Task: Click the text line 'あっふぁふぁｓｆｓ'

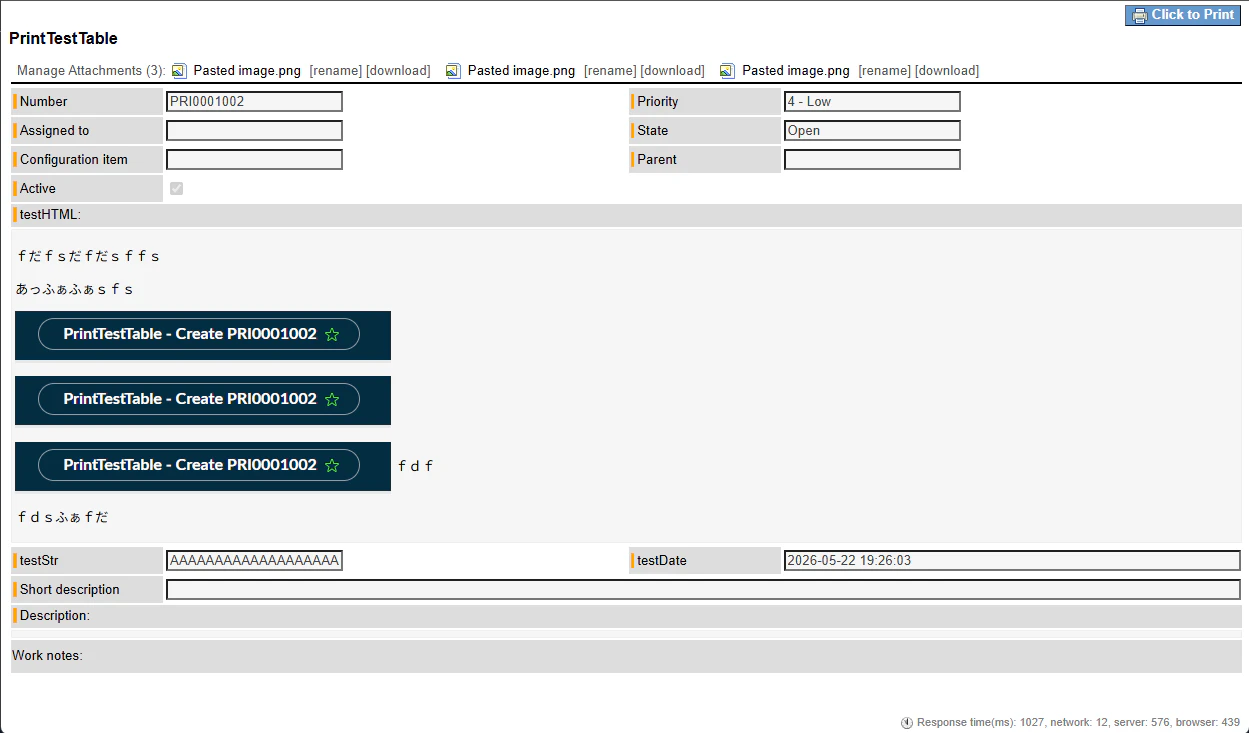Action: tap(75, 289)
